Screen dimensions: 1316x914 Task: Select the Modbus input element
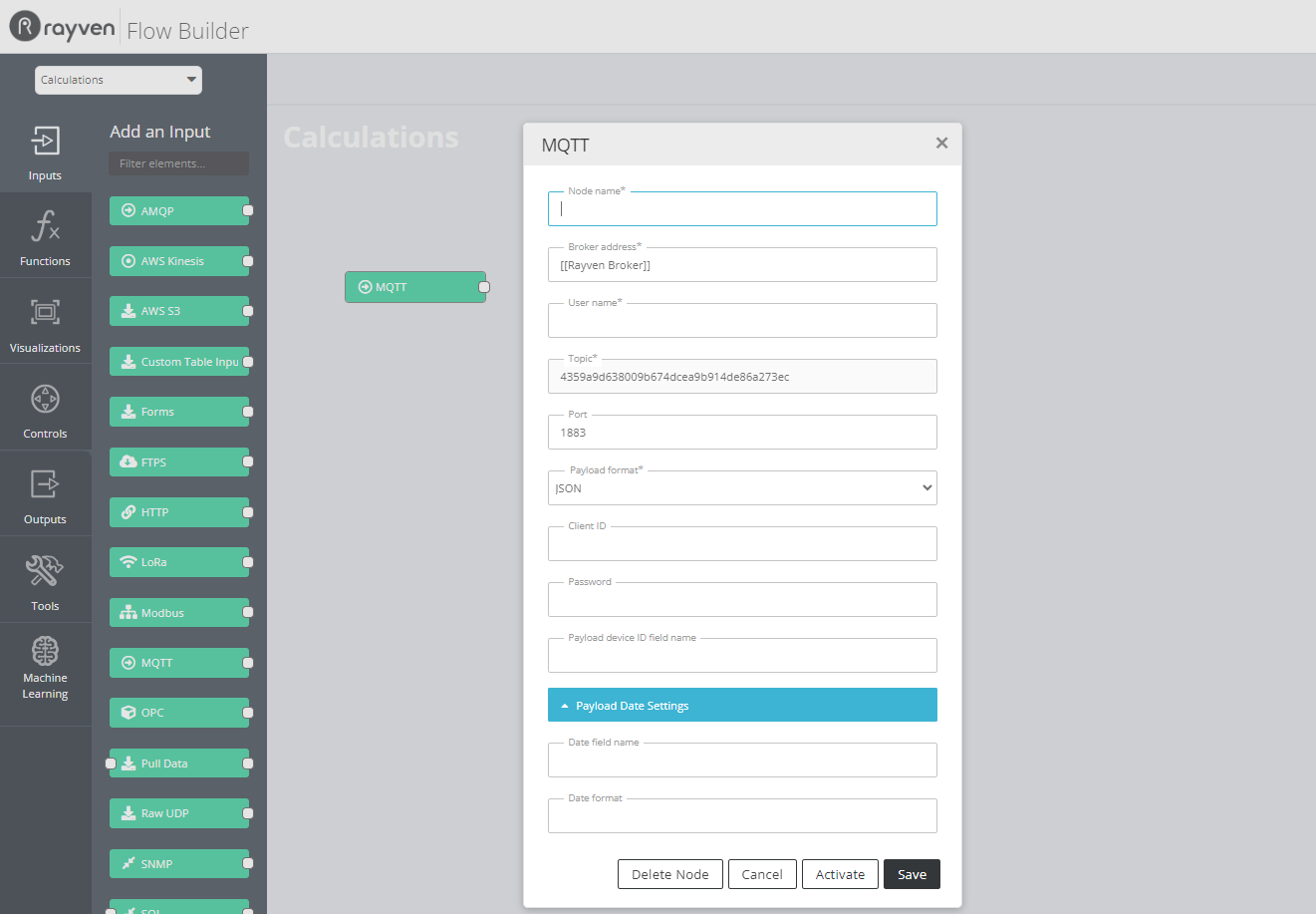[x=179, y=613]
